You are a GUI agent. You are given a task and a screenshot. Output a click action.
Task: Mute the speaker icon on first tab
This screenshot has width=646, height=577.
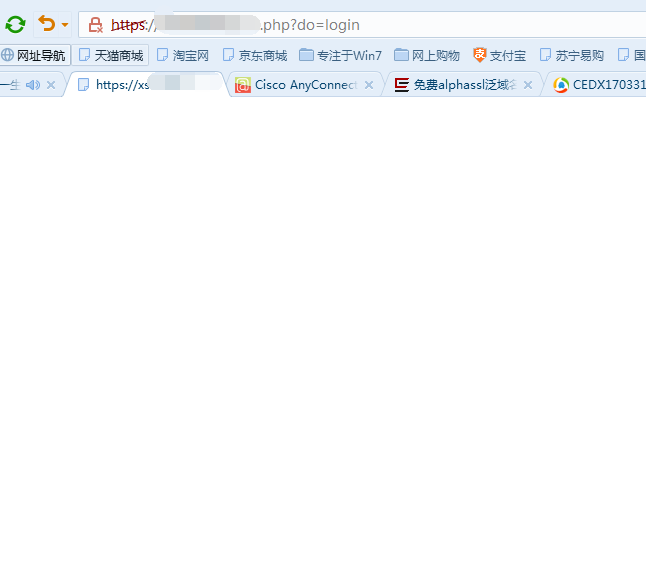tap(33, 85)
